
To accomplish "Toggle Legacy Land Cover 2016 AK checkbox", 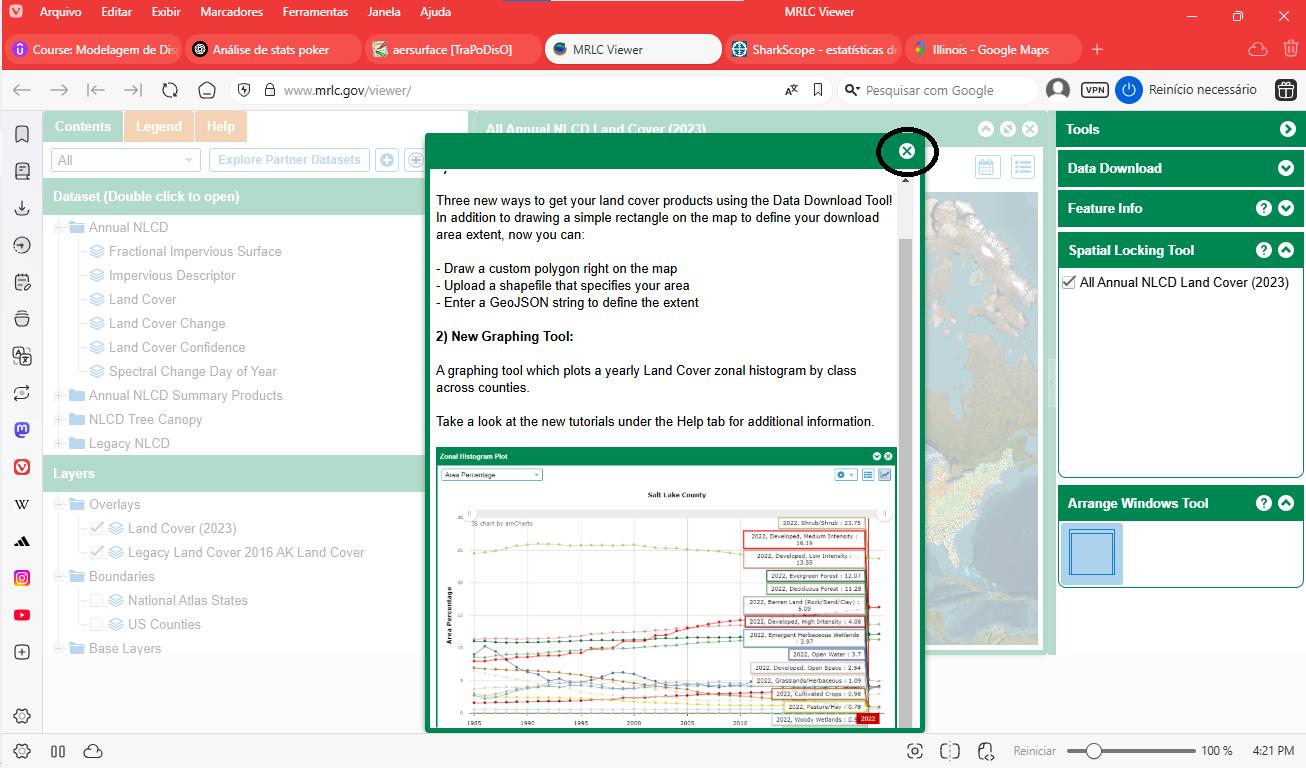I will pyautogui.click(x=97, y=552).
